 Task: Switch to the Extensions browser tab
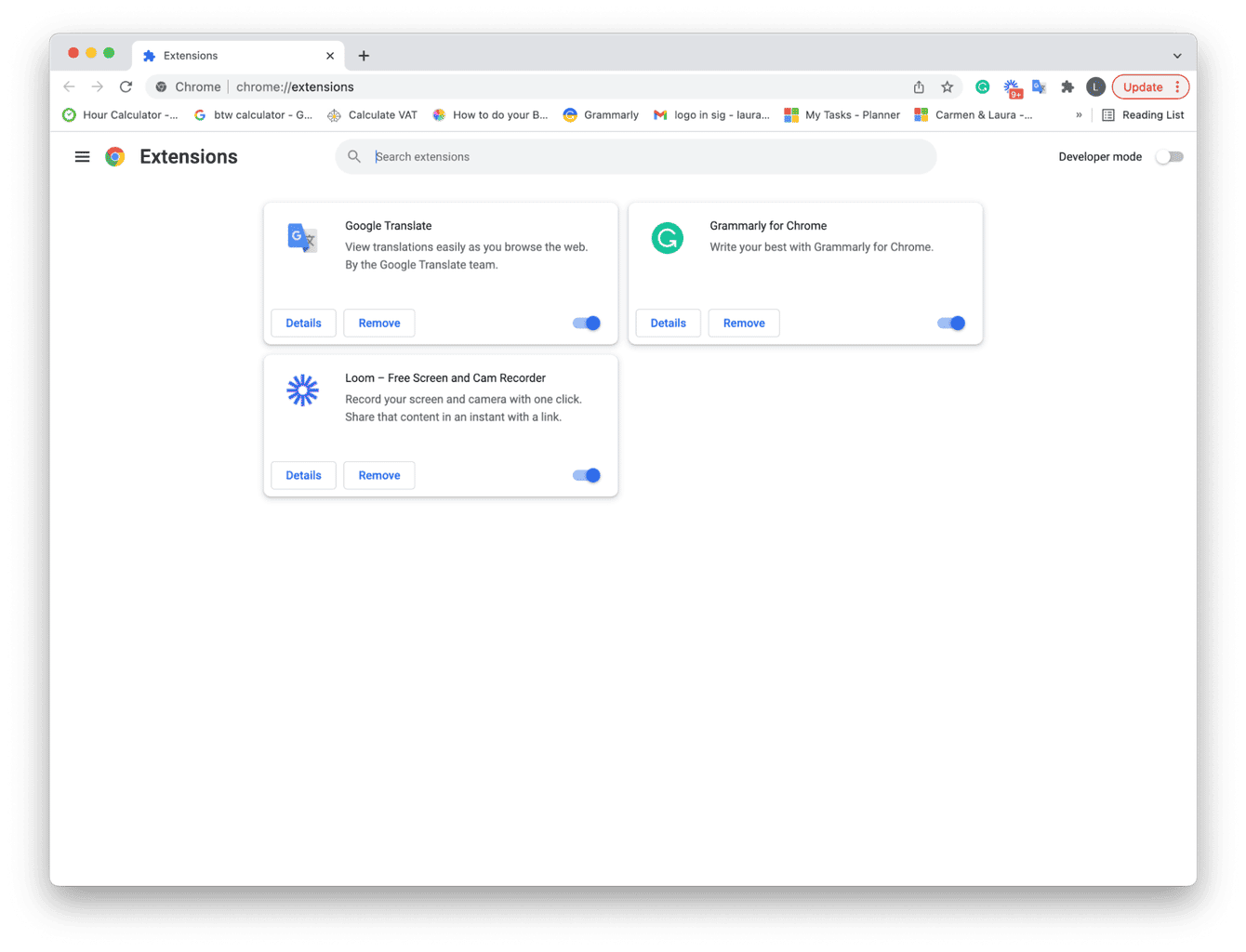[223, 55]
